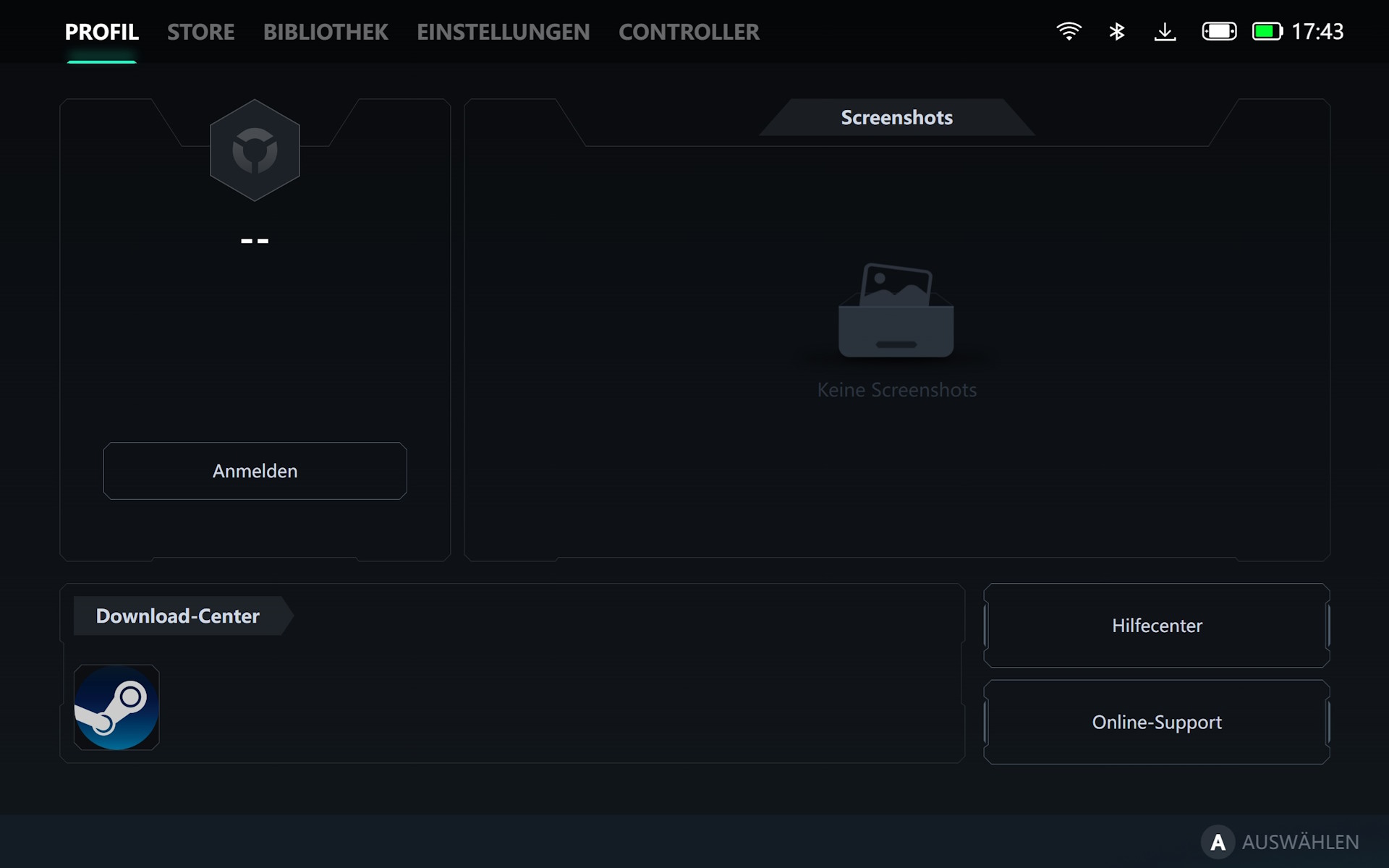Image resolution: width=1389 pixels, height=868 pixels.
Task: Click the empty screenshots folder icon
Action: coord(896,311)
